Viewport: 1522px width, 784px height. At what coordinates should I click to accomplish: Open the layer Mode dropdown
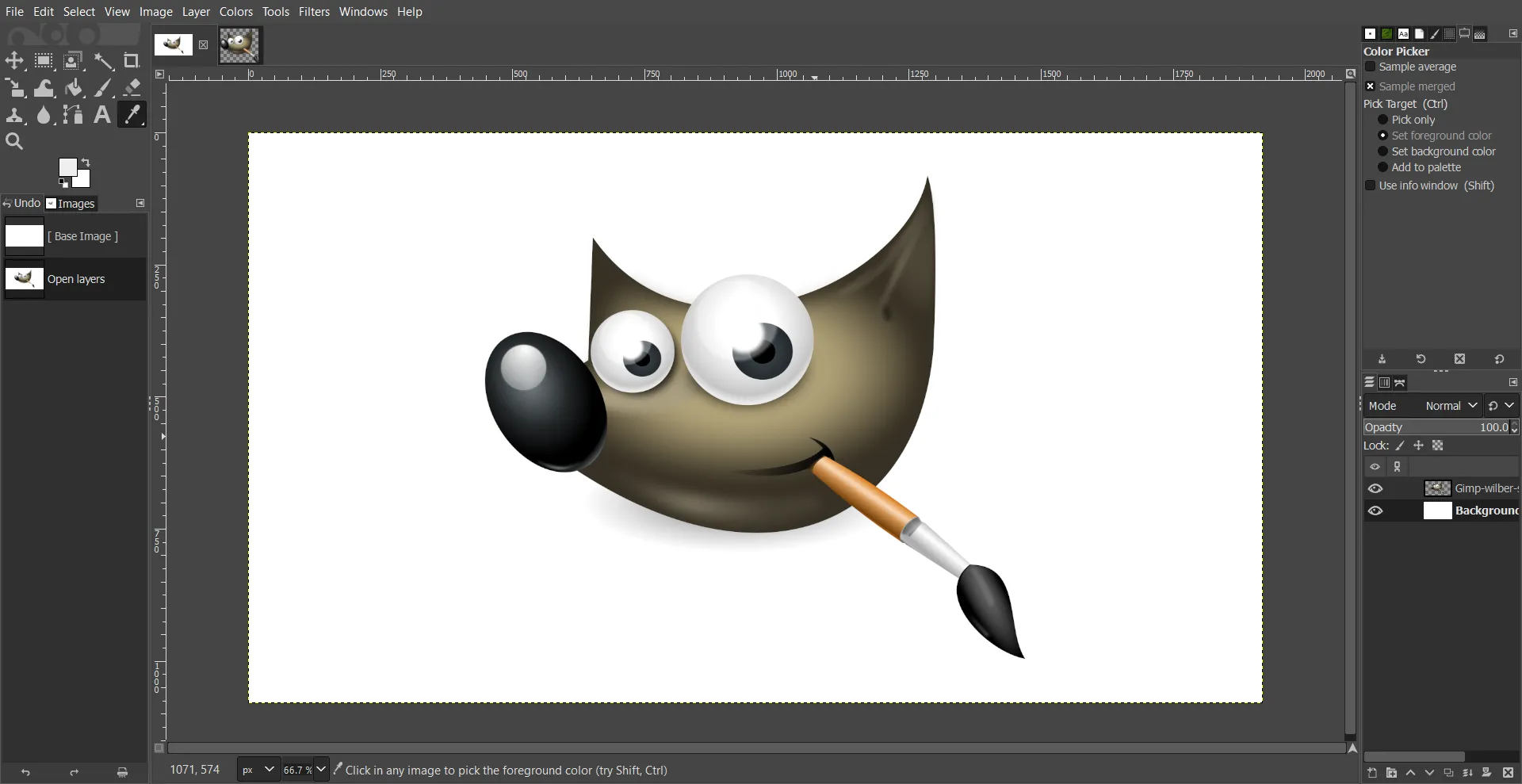tap(1451, 405)
